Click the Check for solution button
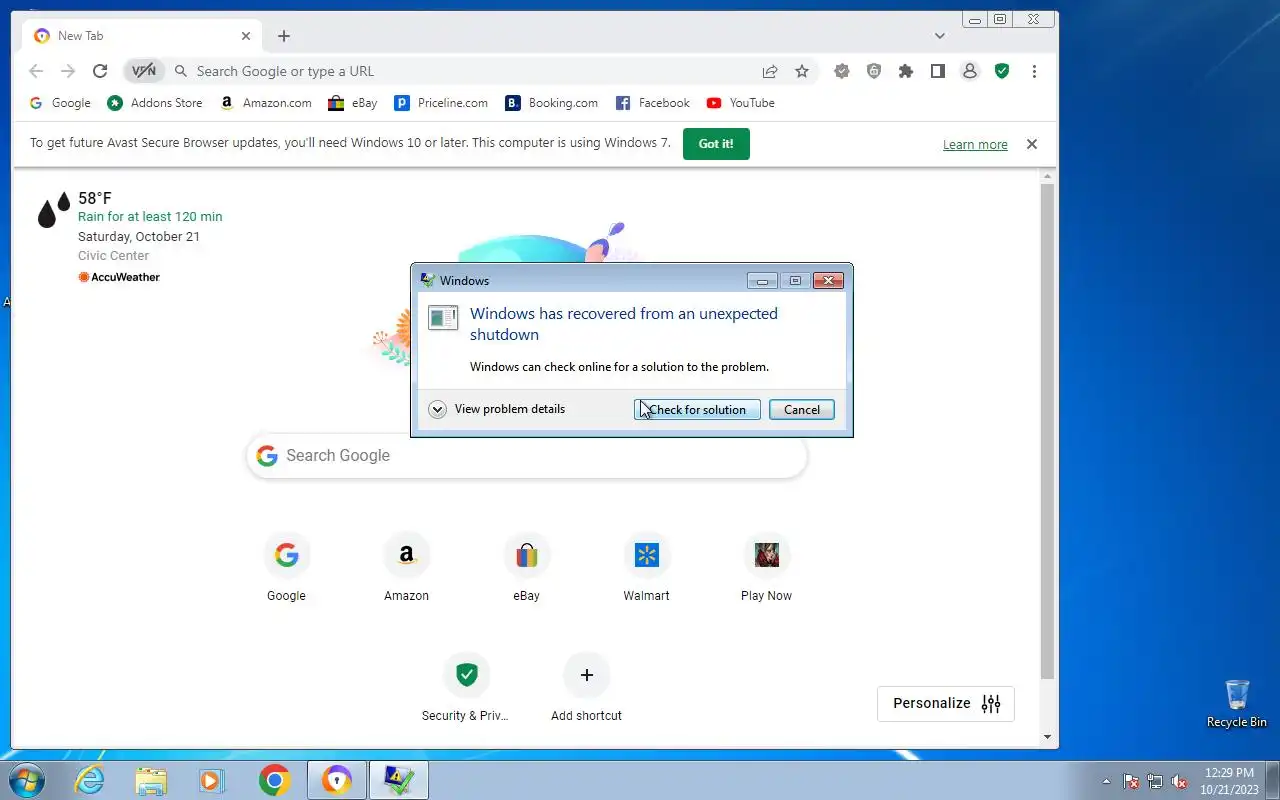The image size is (1280, 800). click(697, 410)
